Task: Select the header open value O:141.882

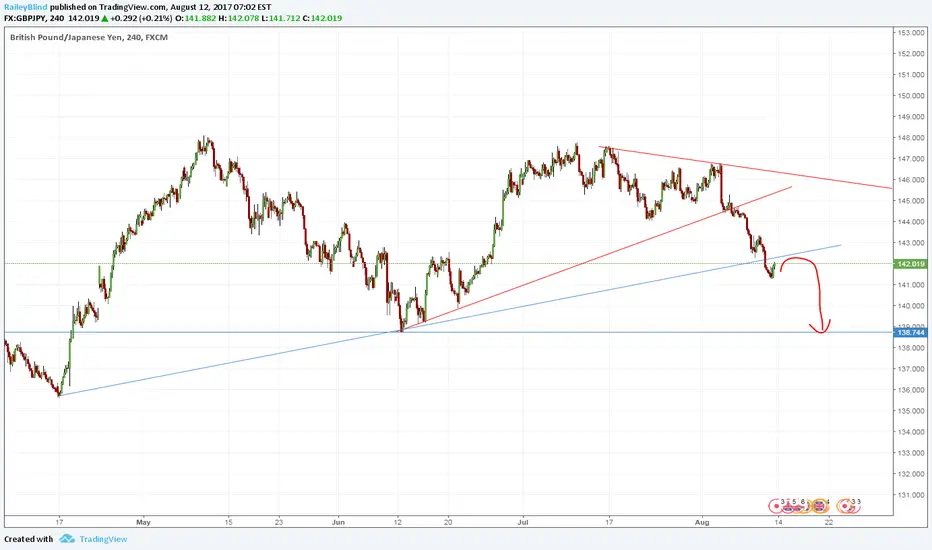Action: [x=195, y=18]
